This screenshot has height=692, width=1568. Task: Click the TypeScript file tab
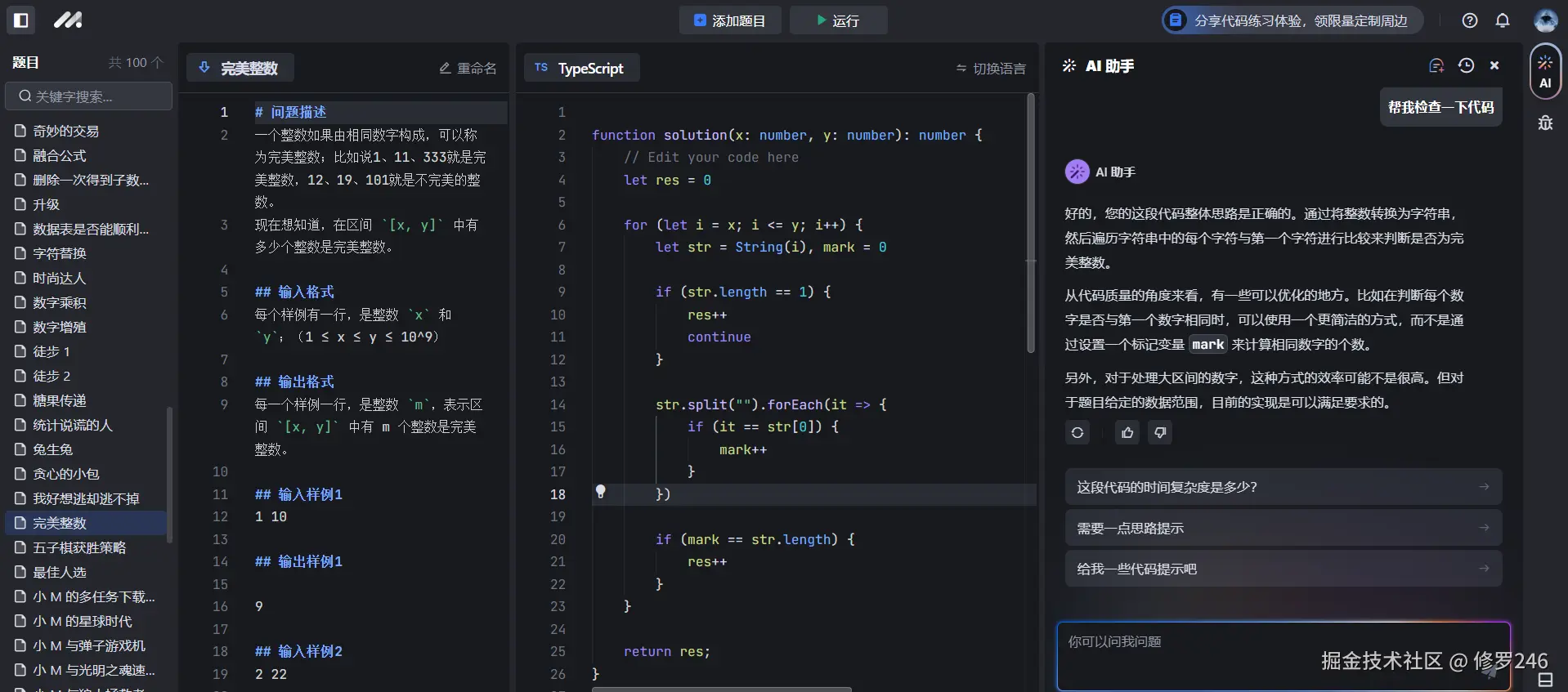tap(581, 69)
